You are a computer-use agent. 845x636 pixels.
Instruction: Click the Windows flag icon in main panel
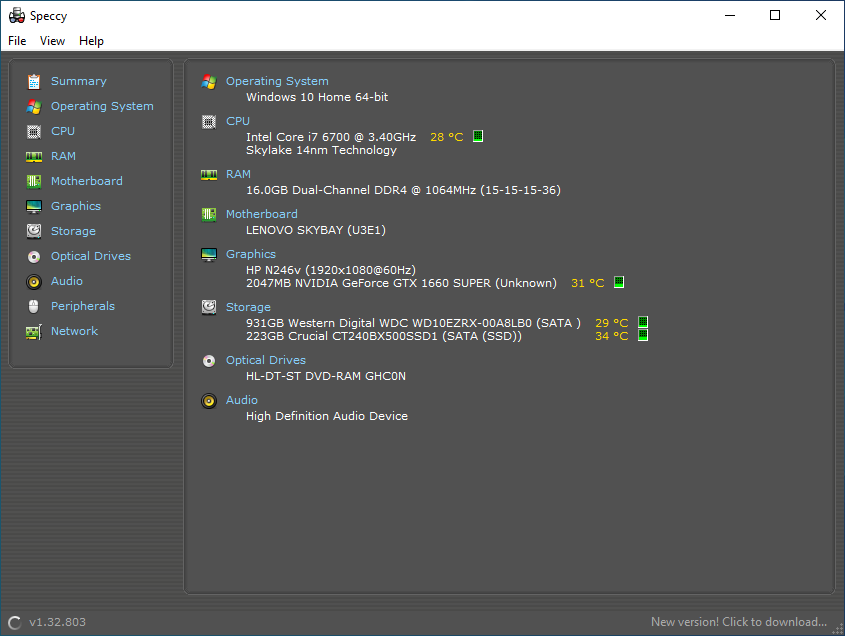(209, 82)
